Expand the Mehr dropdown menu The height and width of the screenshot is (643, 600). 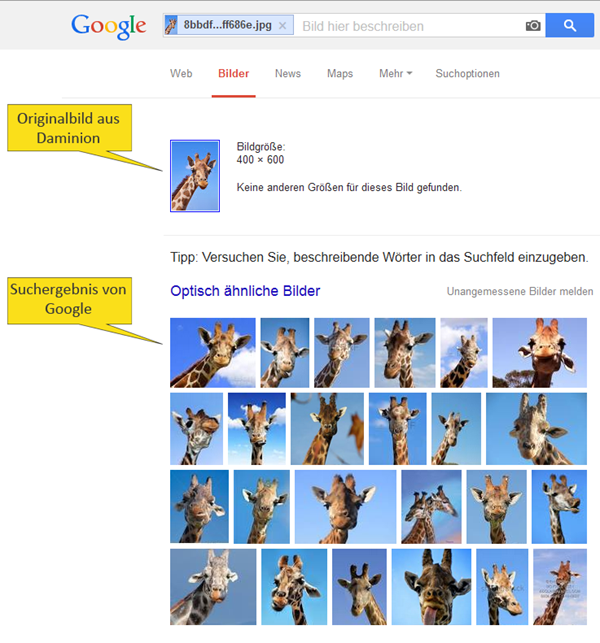pyautogui.click(x=395, y=73)
